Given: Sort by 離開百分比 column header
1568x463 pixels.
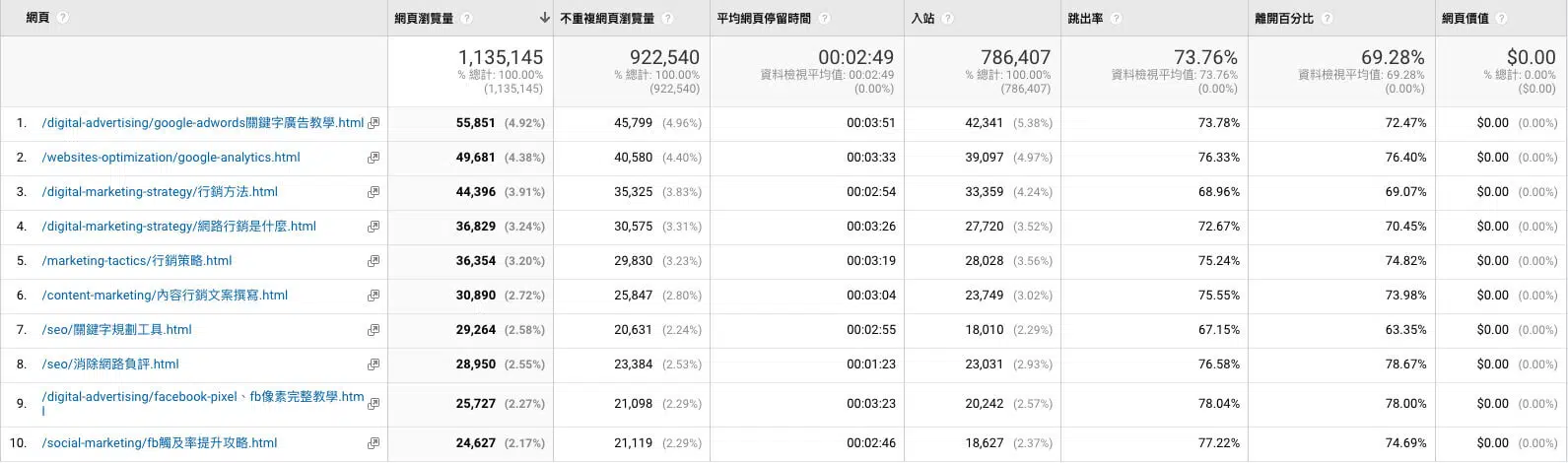Looking at the screenshot, I should point(1284,18).
